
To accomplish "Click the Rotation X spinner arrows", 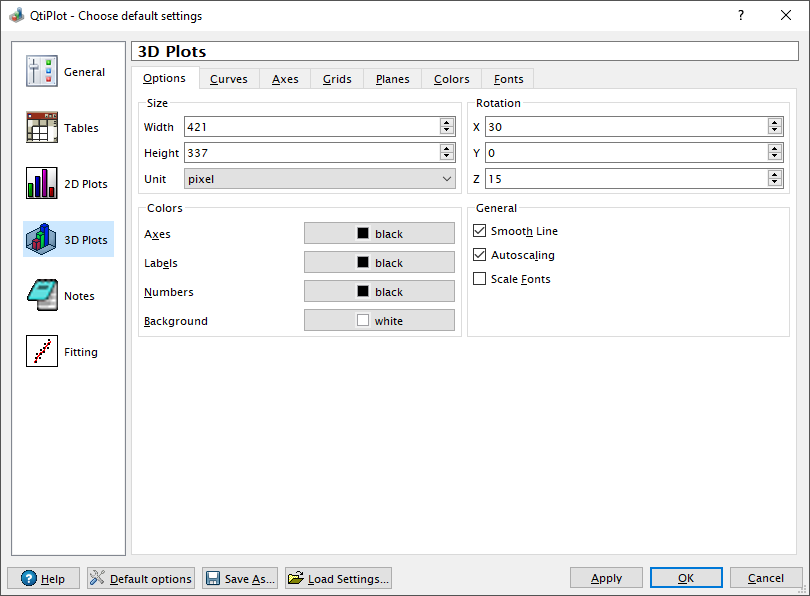I will click(x=775, y=127).
